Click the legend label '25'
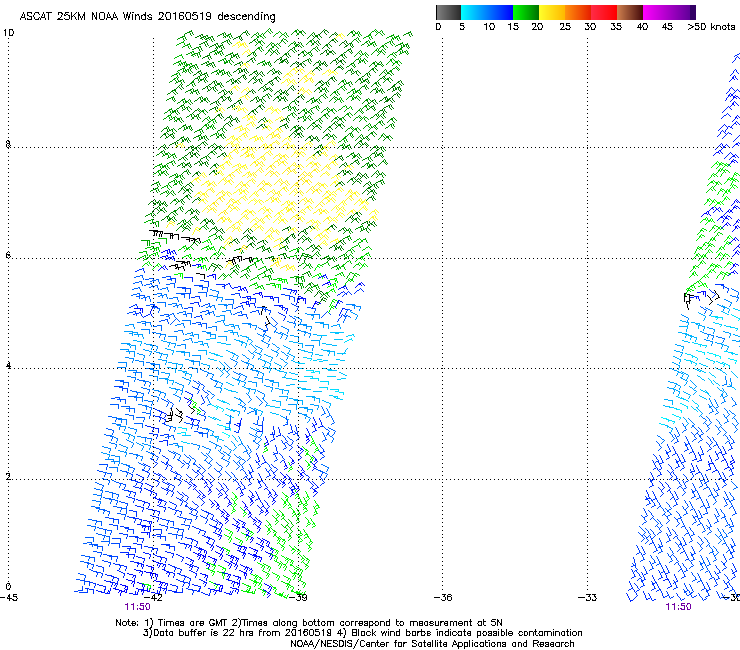 tap(565, 27)
